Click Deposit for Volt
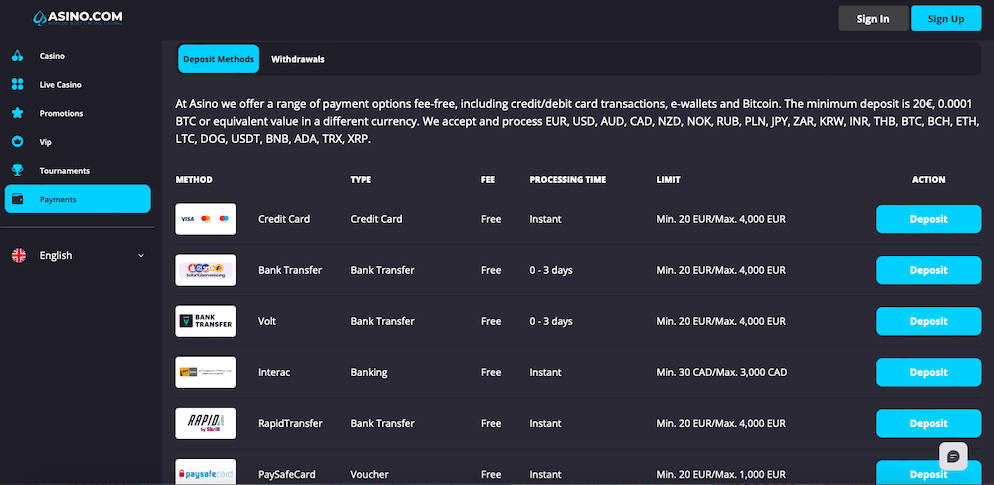 (929, 321)
